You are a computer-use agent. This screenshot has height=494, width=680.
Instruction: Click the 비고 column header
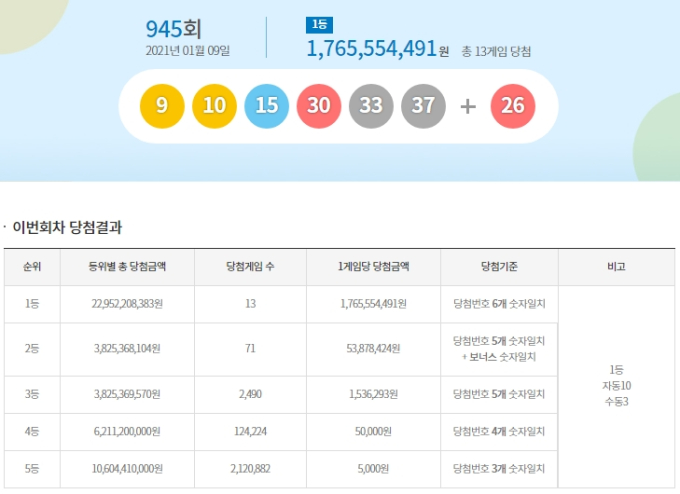(616, 266)
